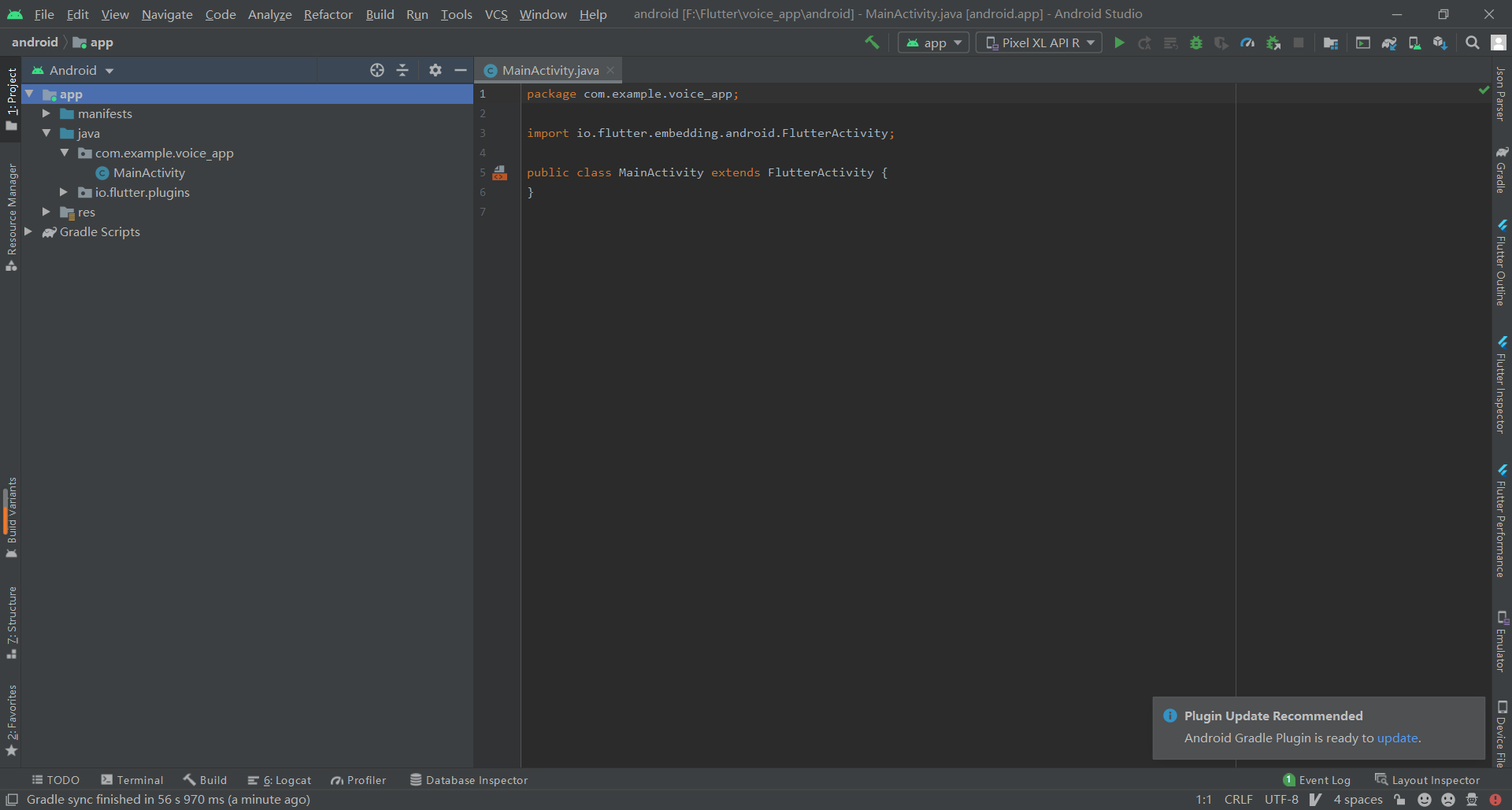Click the UTF-8 encoding in status bar
1512x810 pixels.
tap(1281, 800)
